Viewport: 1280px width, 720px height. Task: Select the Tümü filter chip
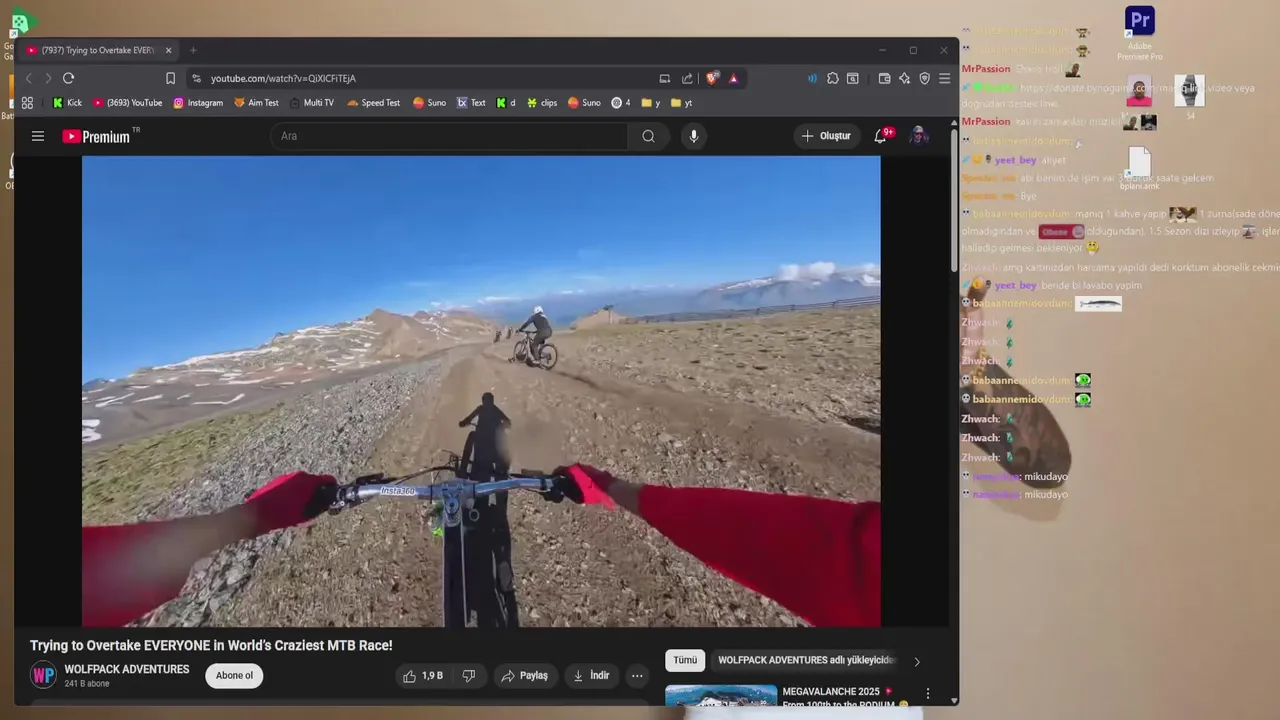(685, 660)
